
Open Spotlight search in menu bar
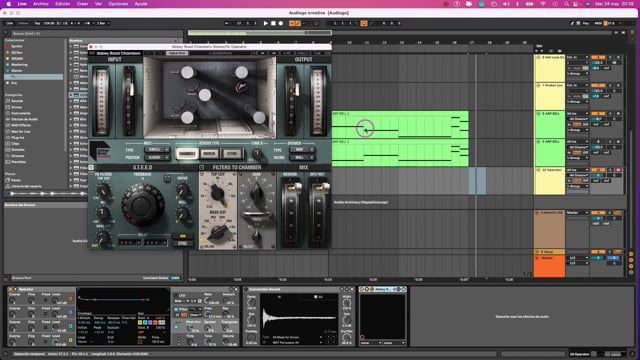(x=567, y=4)
